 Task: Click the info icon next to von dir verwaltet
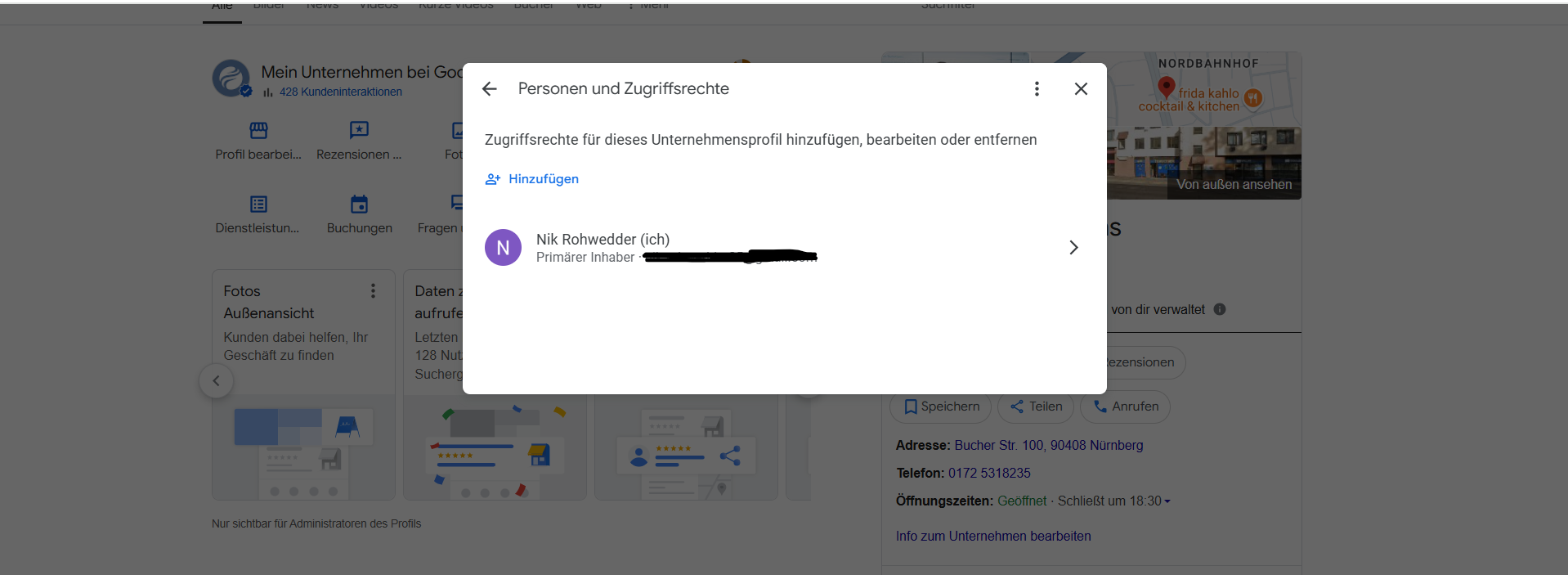pyautogui.click(x=1220, y=309)
